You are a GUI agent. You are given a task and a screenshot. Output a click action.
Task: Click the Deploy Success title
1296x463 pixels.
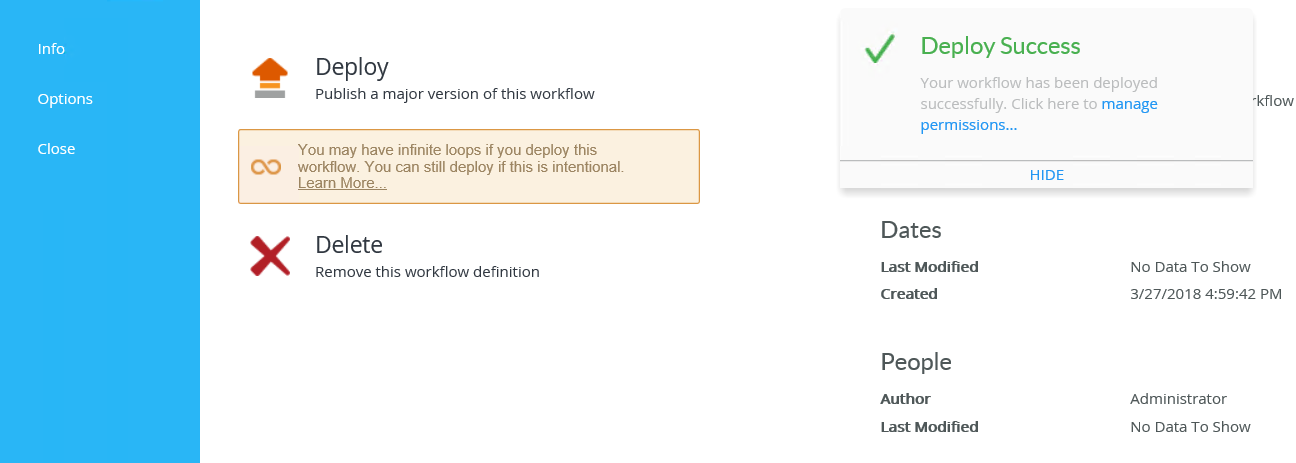click(1000, 46)
